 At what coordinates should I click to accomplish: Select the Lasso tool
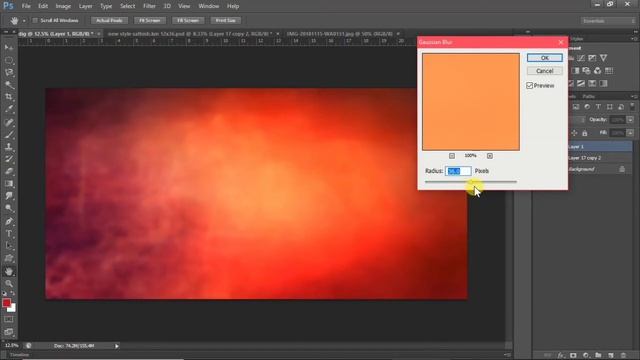click(9, 73)
